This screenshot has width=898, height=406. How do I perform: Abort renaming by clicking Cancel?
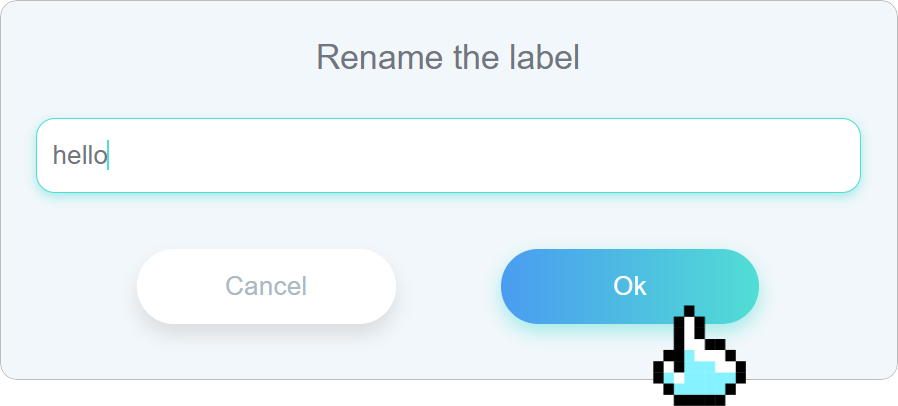click(266, 286)
